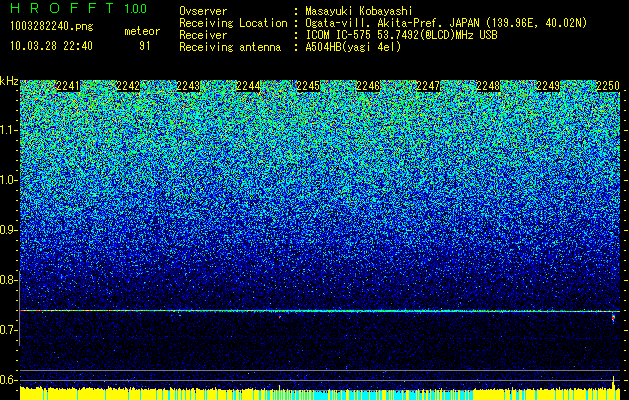Click the 'meteor' label
This screenshot has width=629, height=400.
(142, 31)
